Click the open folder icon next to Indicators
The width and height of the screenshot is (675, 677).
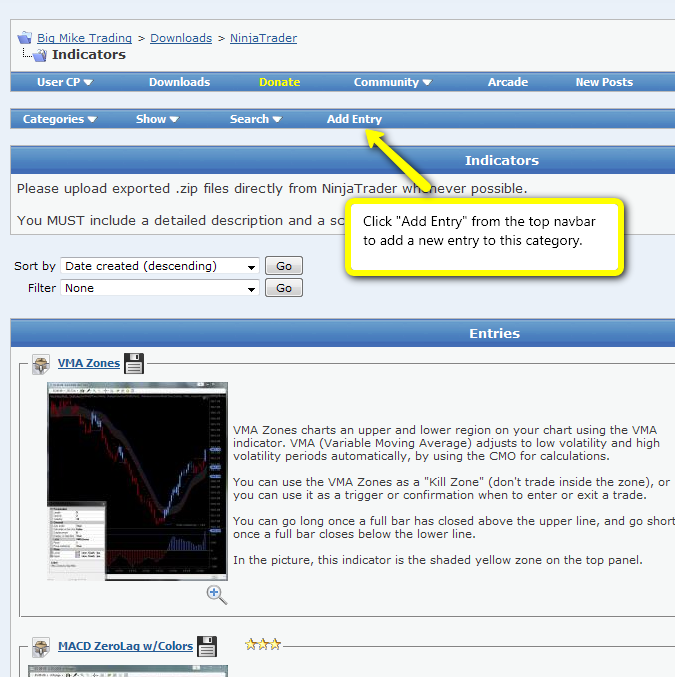tap(40, 55)
